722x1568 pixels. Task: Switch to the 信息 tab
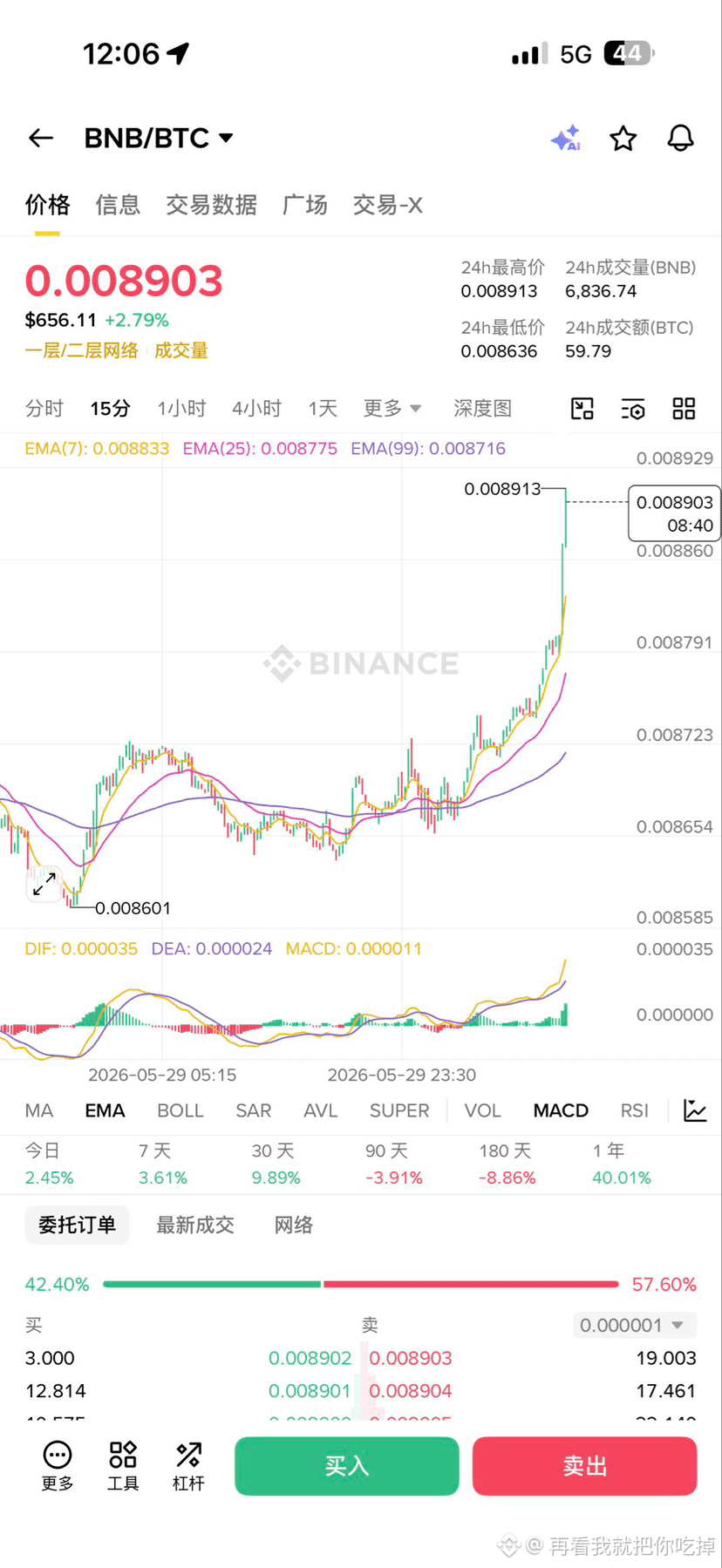(x=118, y=205)
